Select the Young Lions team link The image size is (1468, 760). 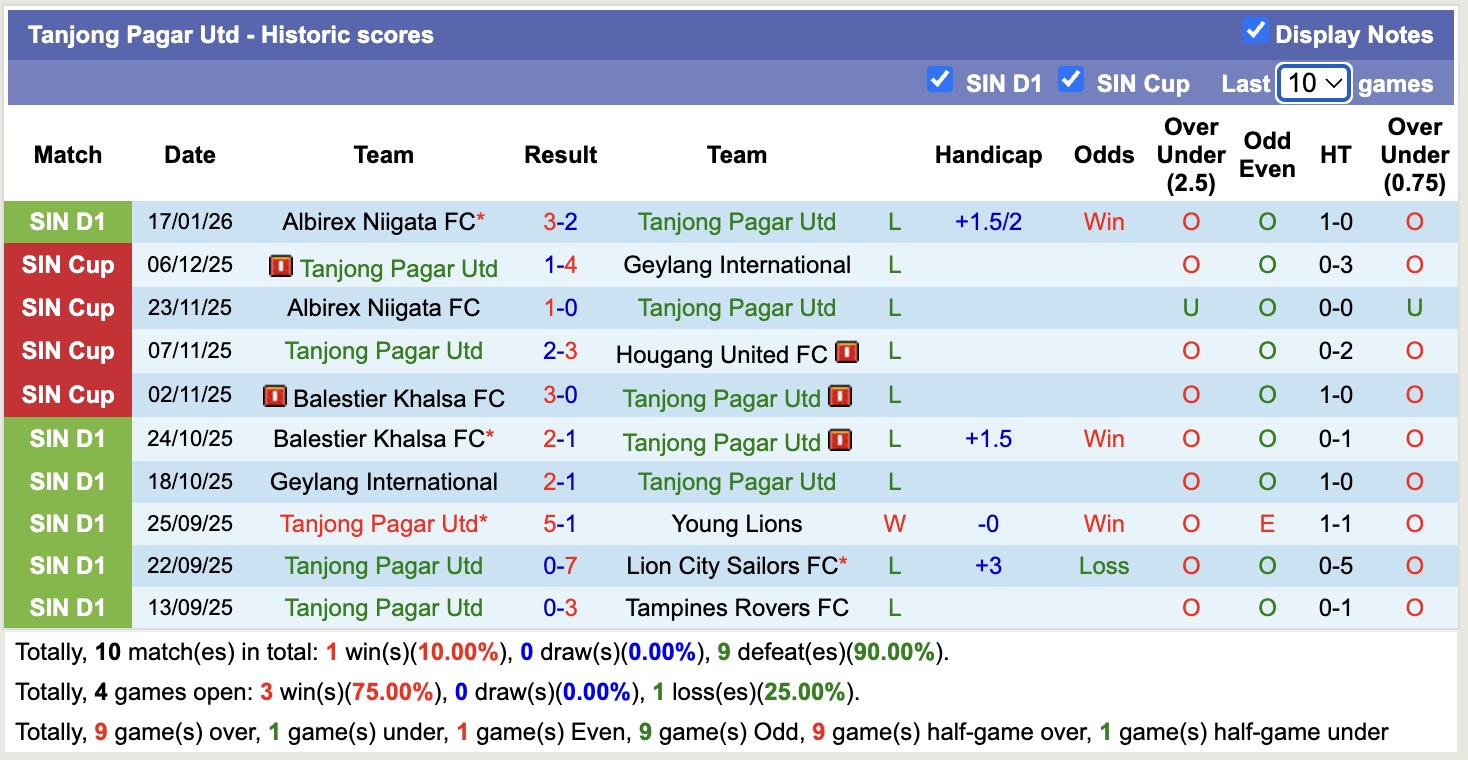point(737,524)
